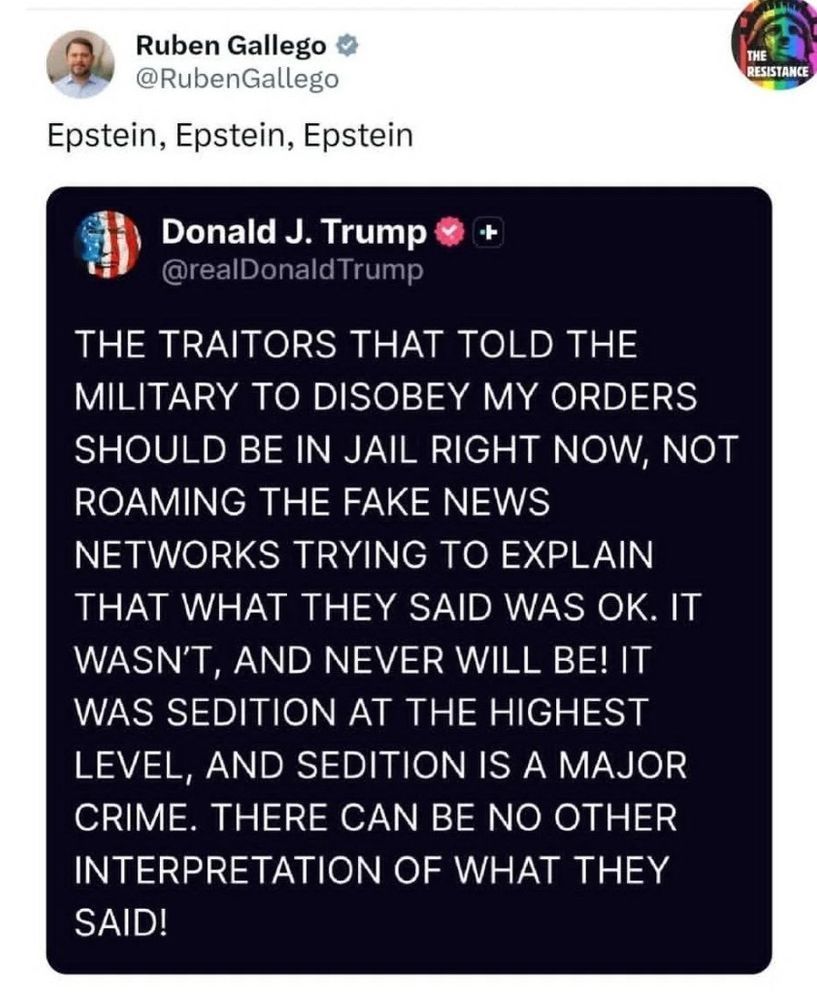Click the Donald J. Trump display name
The height and width of the screenshot is (1000, 817).
[293, 232]
